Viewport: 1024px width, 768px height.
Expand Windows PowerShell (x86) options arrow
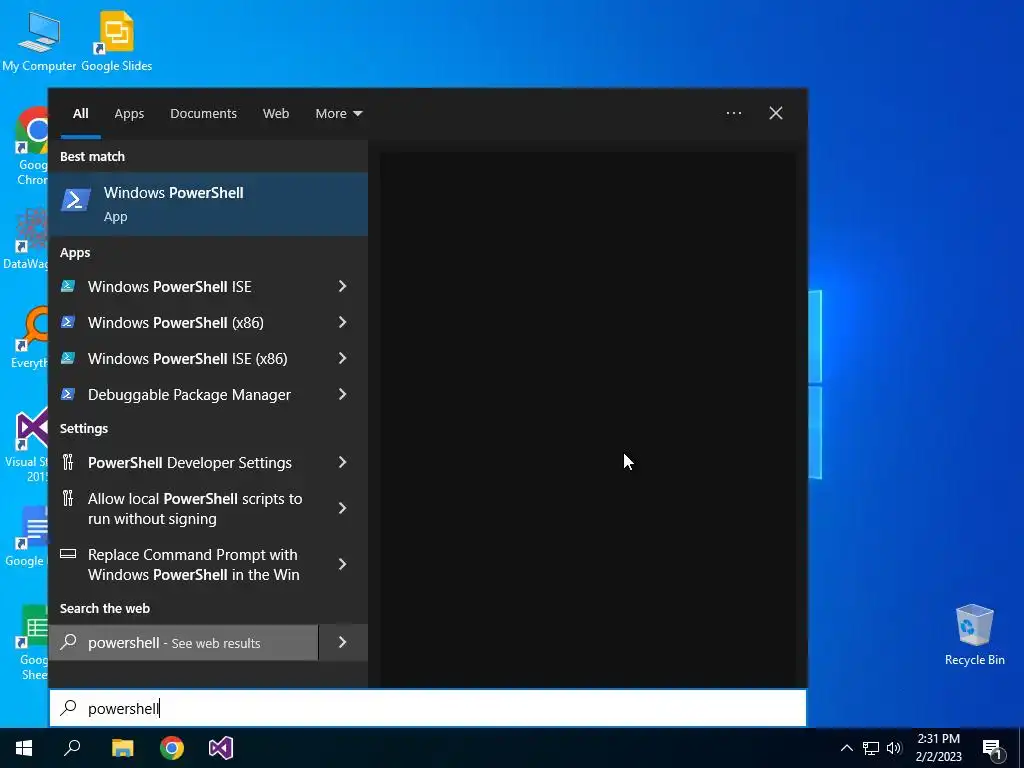342,322
